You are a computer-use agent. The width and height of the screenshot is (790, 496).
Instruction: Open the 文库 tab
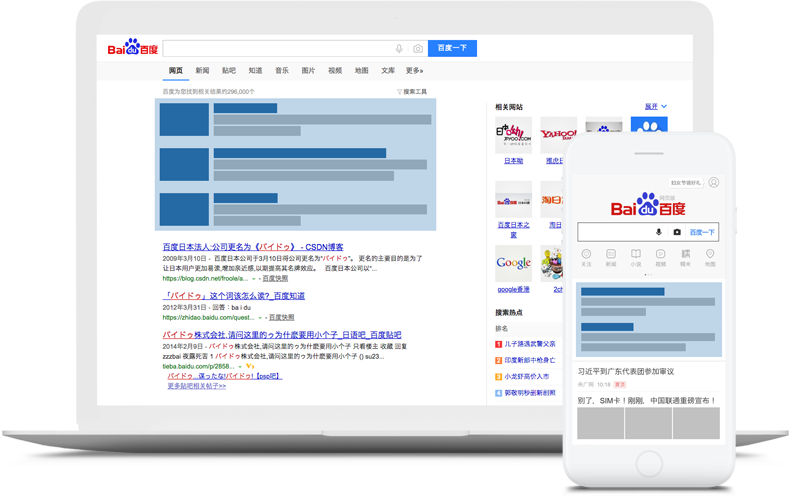click(x=388, y=71)
